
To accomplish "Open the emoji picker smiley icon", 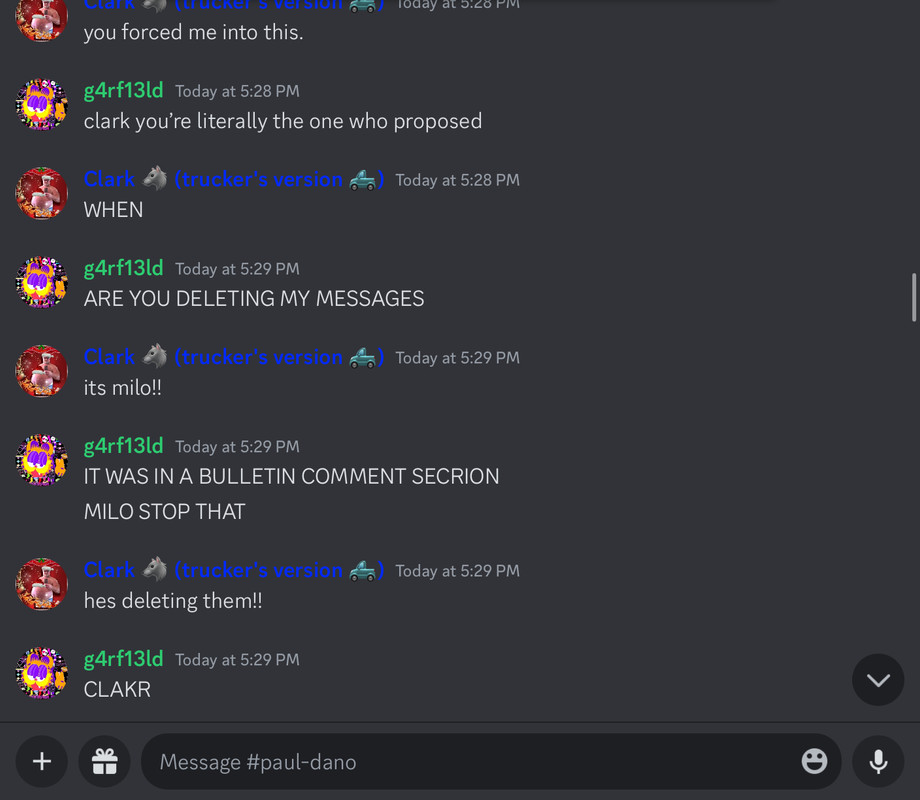I will click(814, 761).
